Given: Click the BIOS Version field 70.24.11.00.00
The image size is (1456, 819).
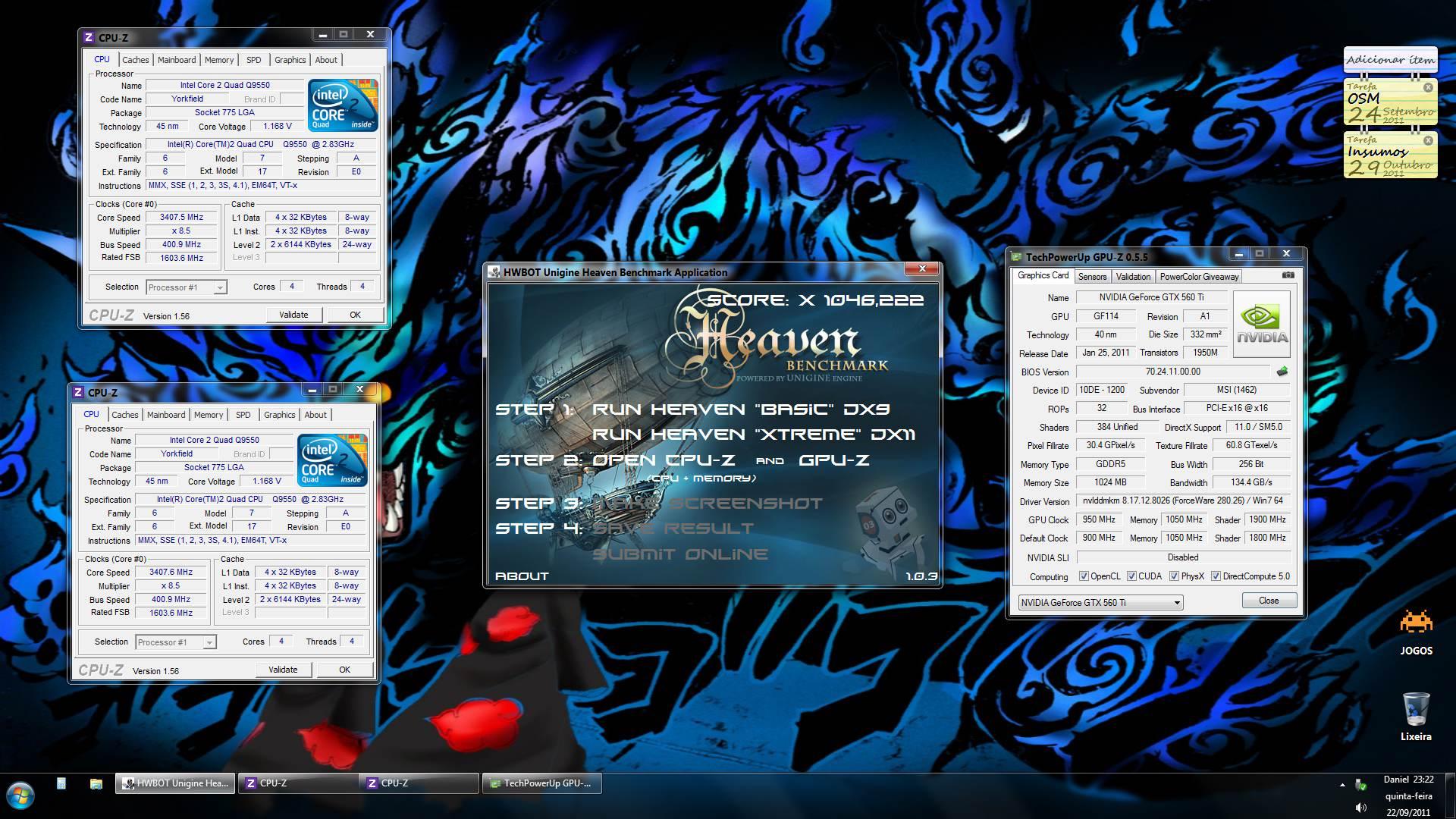Looking at the screenshot, I should [1172, 372].
